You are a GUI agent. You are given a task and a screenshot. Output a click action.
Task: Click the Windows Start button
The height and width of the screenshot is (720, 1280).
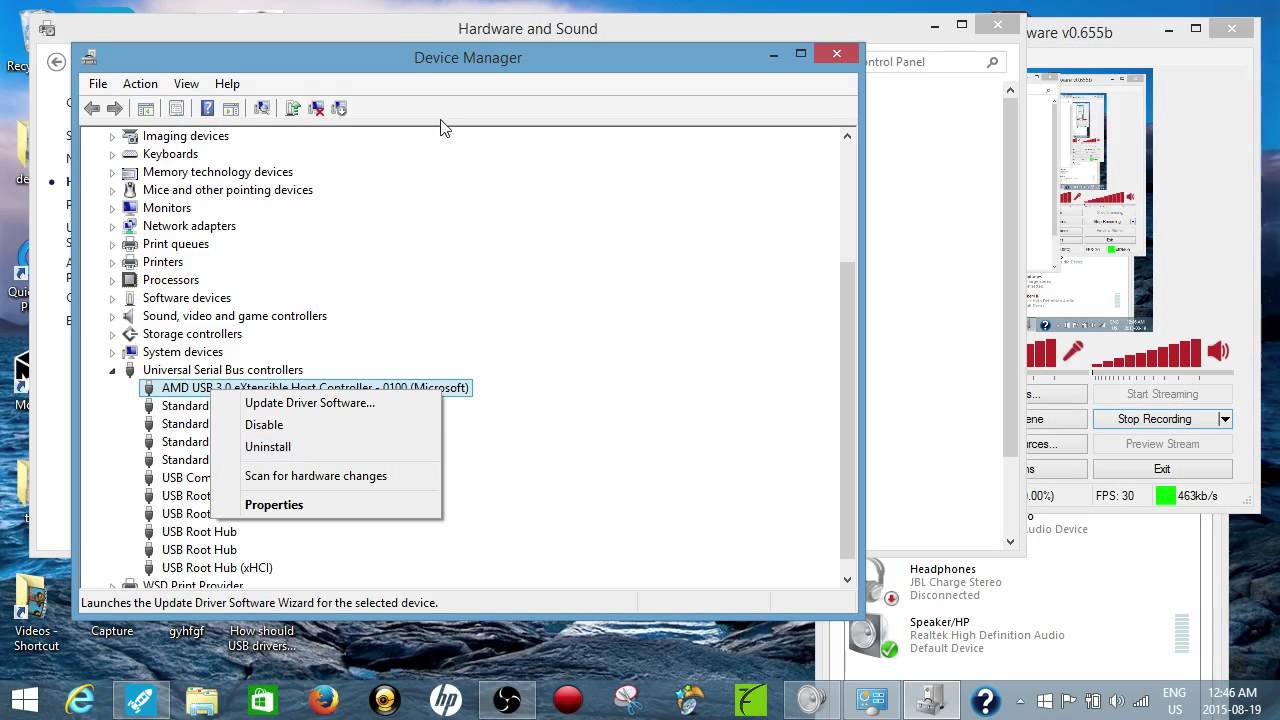pyautogui.click(x=24, y=699)
